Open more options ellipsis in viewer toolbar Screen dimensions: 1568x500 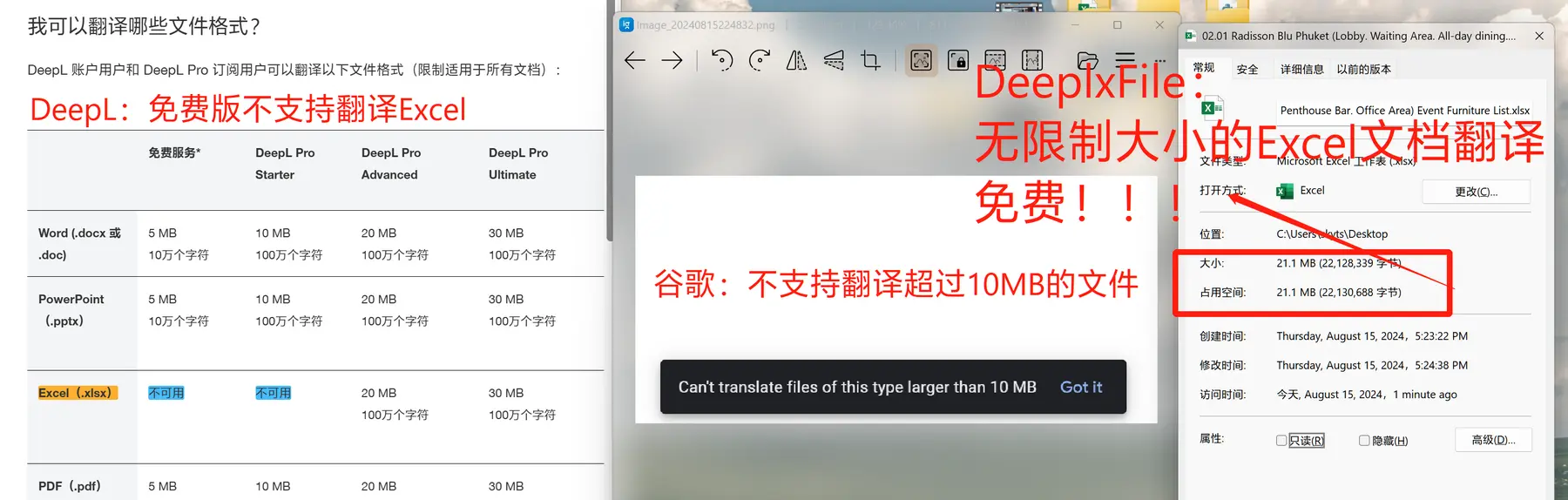[x=1160, y=61]
